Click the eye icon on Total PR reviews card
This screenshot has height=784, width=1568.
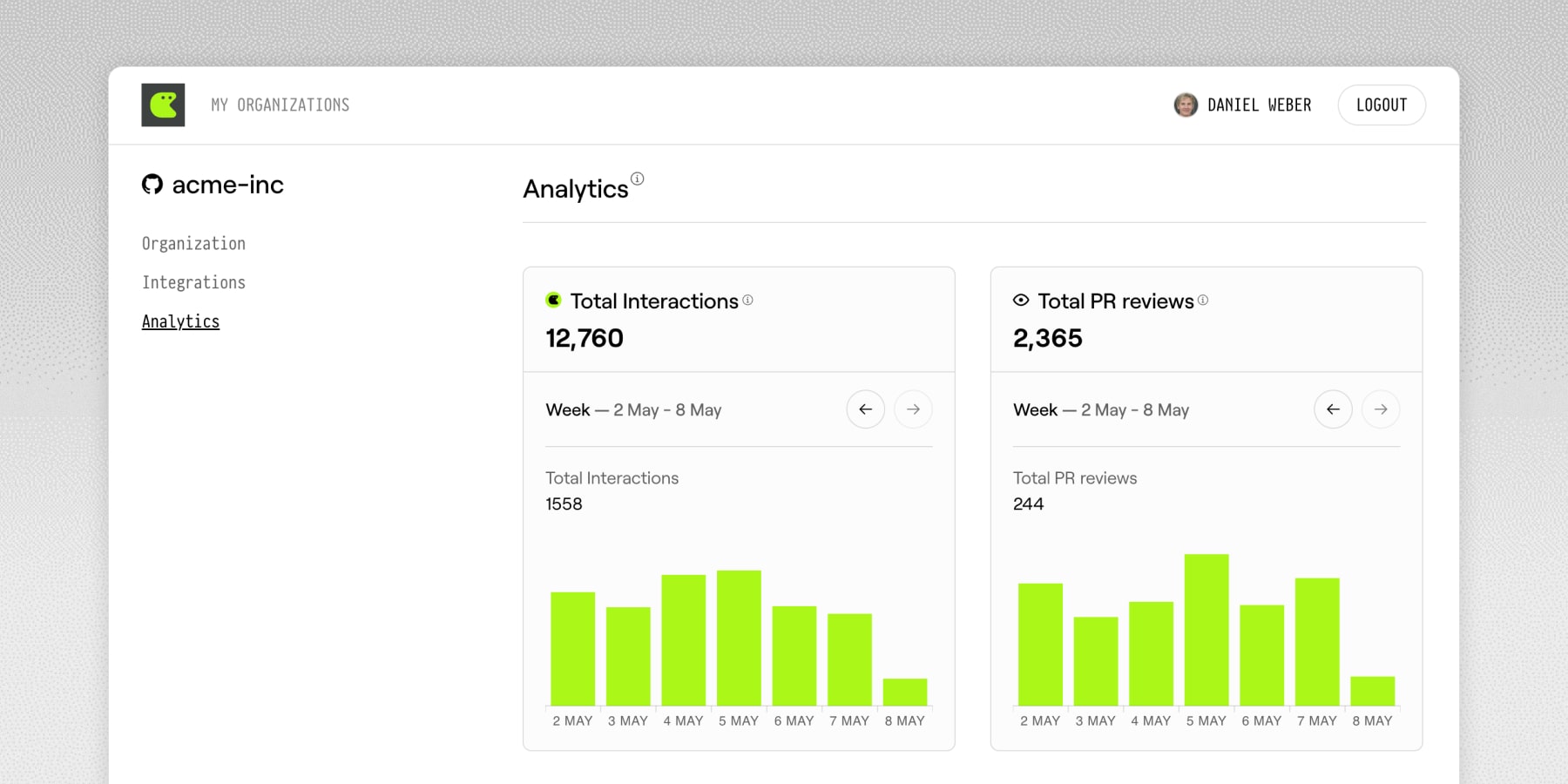pos(1019,301)
